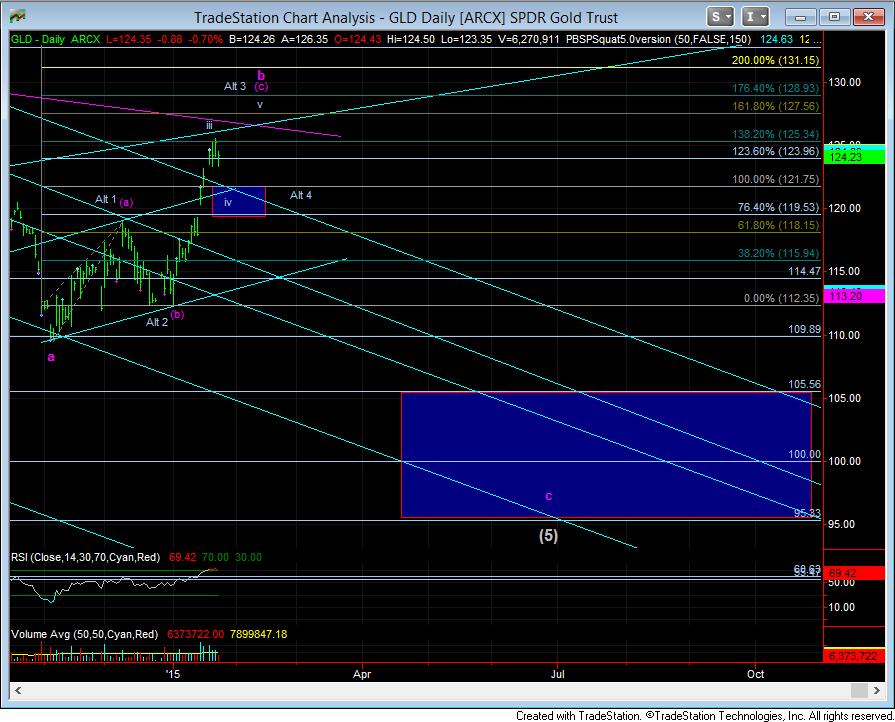Click the 114.47 horizontal level label
This screenshot has width=895, height=722.
pyautogui.click(x=804, y=271)
